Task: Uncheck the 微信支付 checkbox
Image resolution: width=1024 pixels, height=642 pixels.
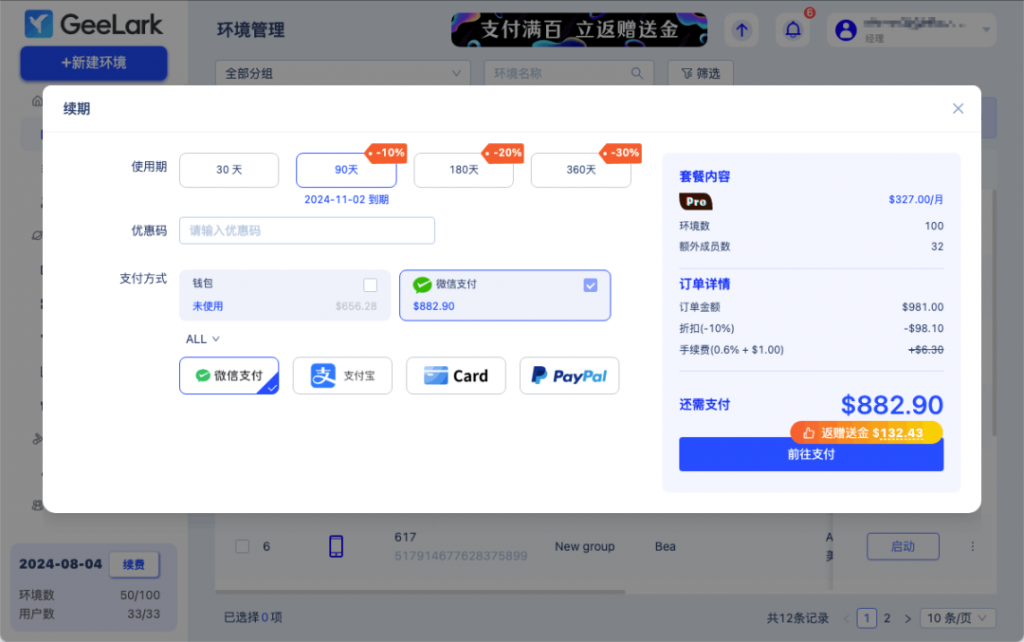Action: pyautogui.click(x=590, y=285)
